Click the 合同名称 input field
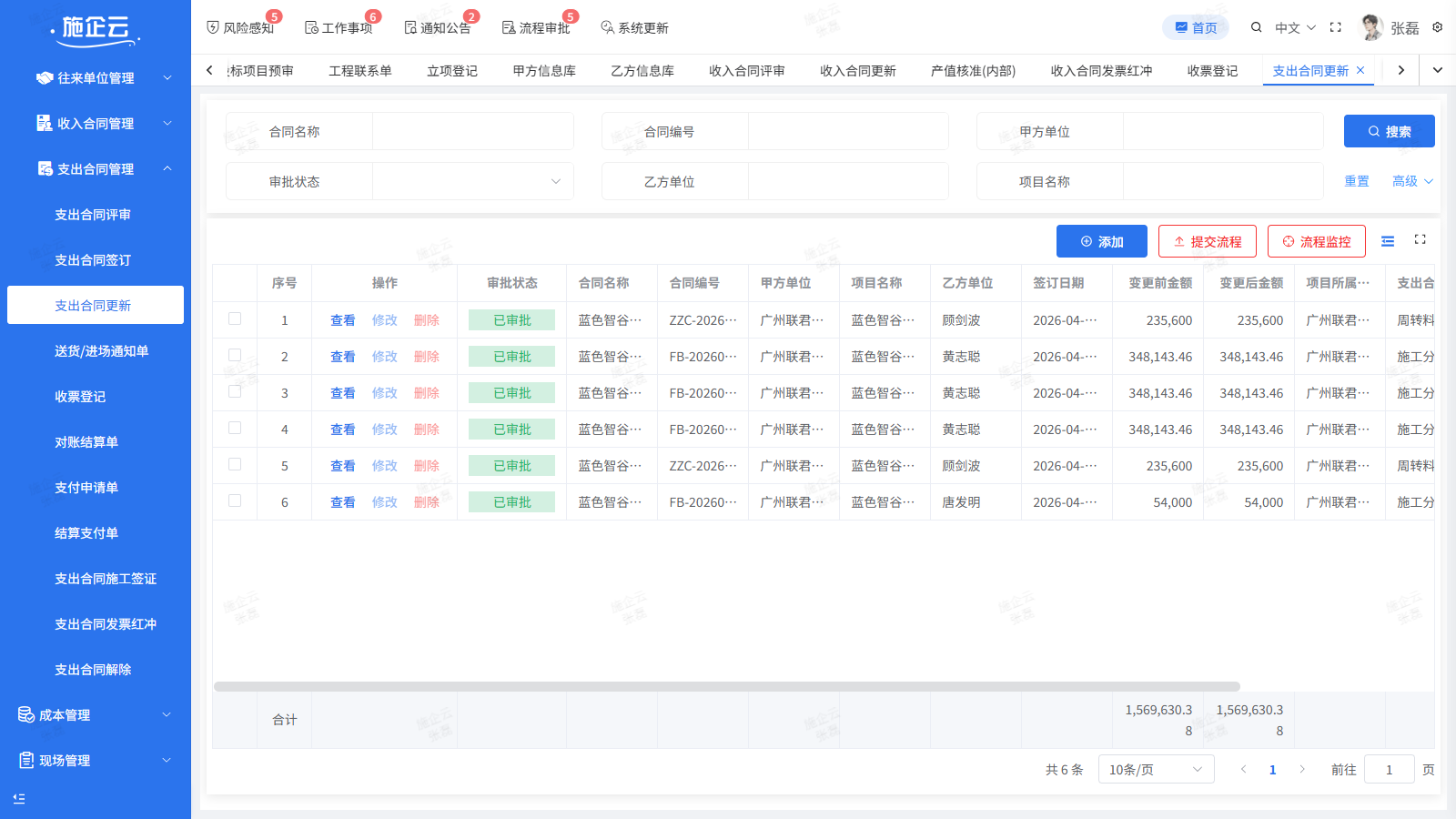Screen dimensions: 1456x819 [472, 131]
